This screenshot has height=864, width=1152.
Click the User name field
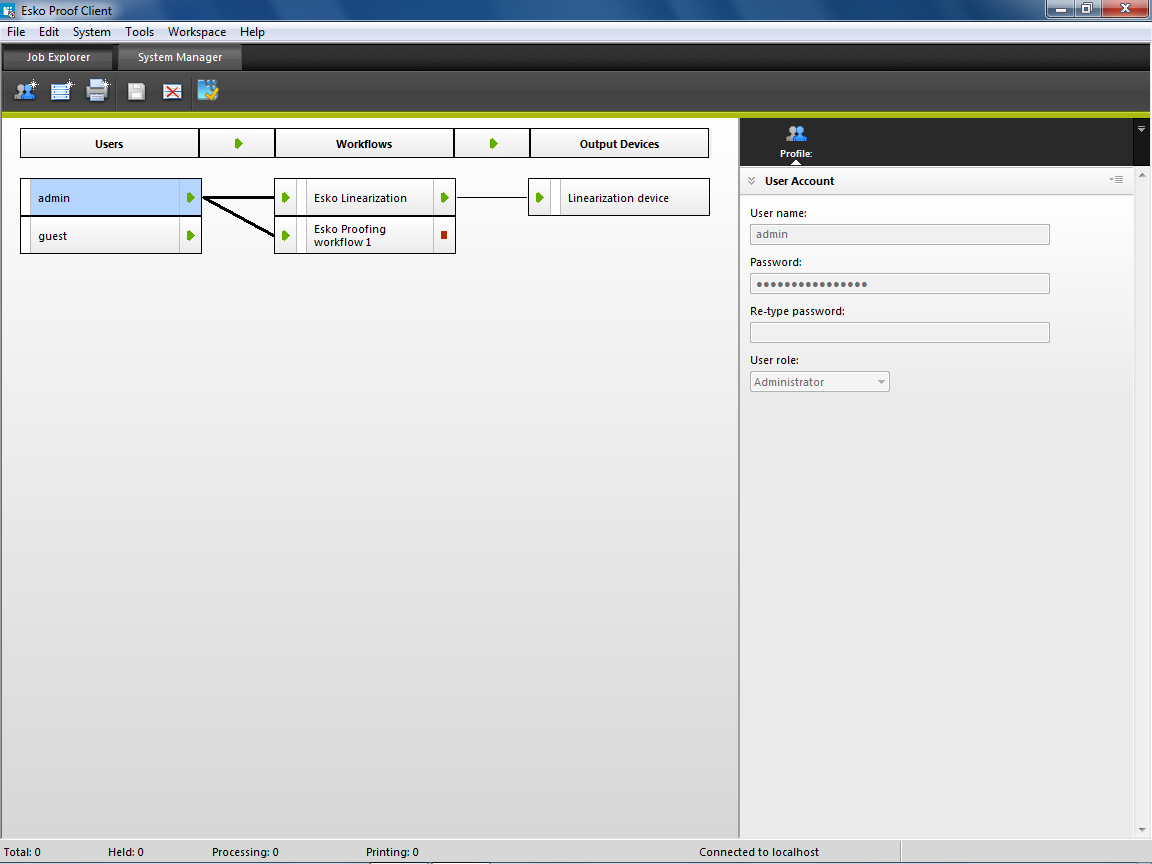[x=899, y=234]
